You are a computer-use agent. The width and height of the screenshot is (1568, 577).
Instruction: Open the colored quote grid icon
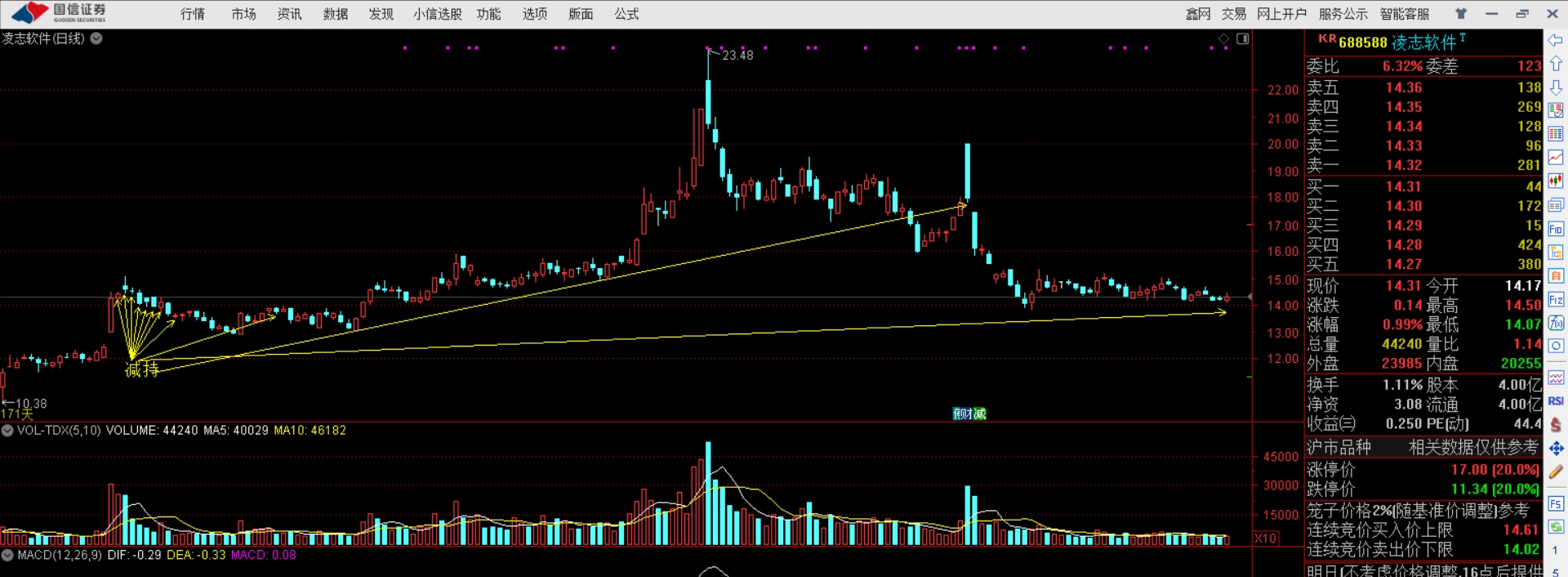coord(1556,134)
